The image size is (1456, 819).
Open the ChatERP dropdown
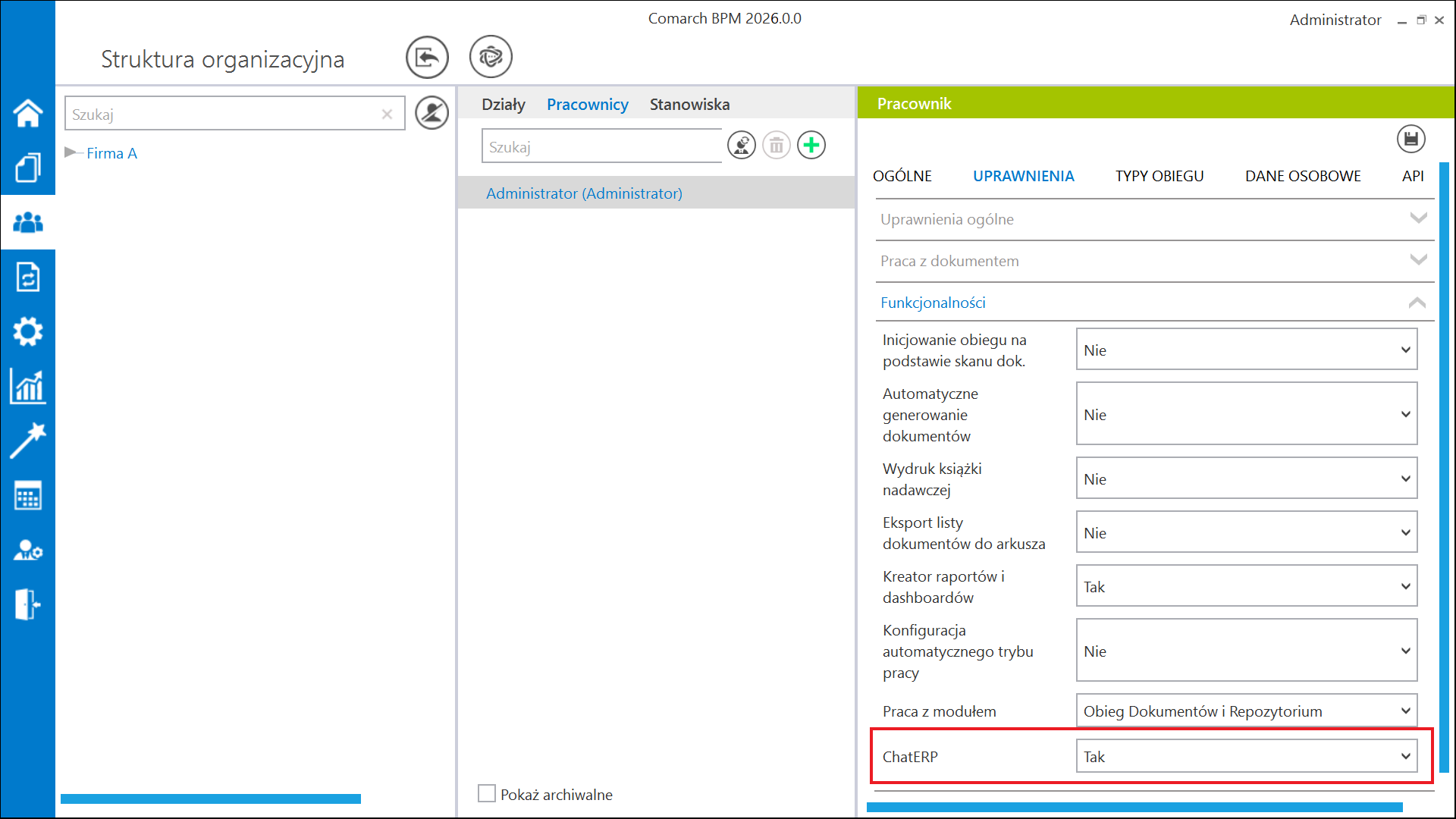tap(1246, 757)
